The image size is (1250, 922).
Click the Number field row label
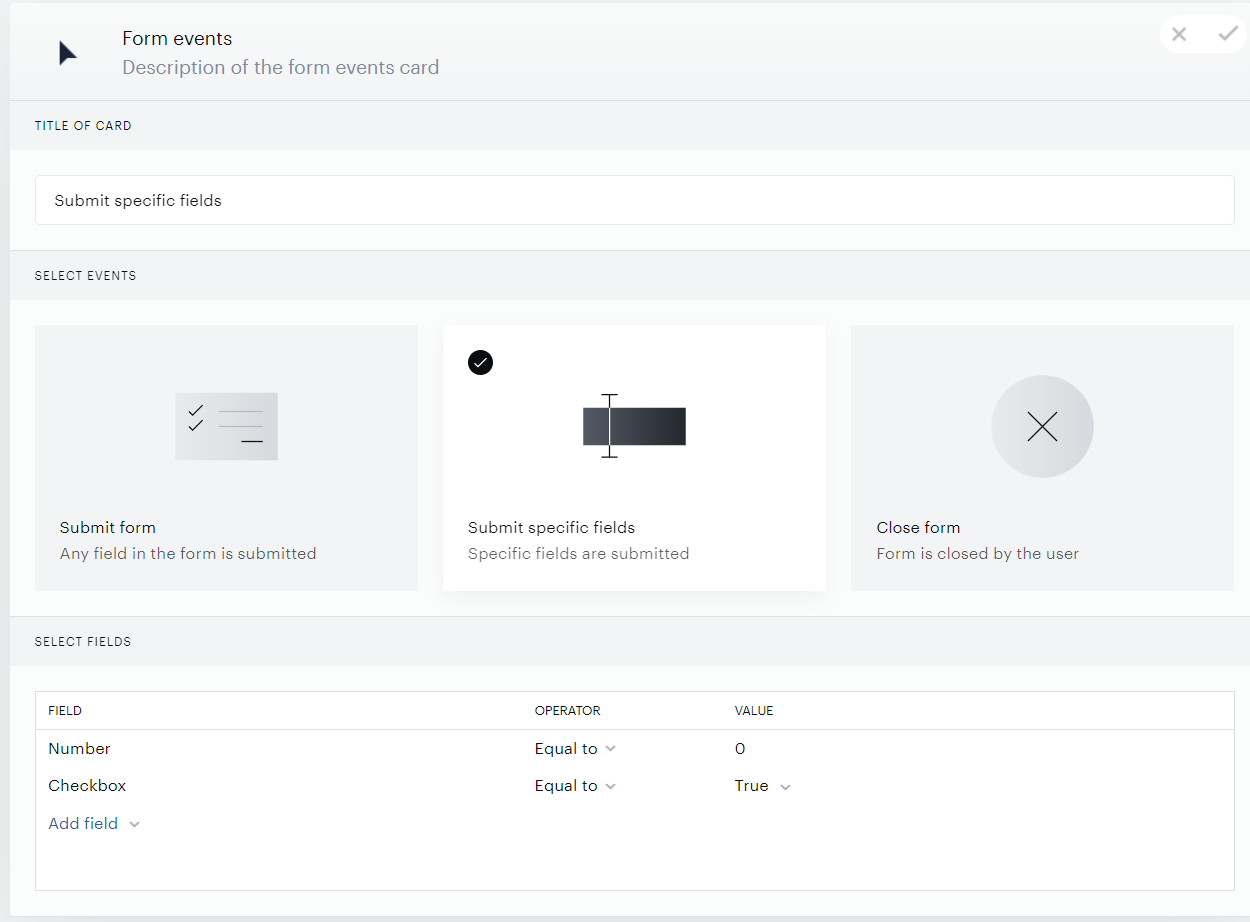[x=79, y=749]
